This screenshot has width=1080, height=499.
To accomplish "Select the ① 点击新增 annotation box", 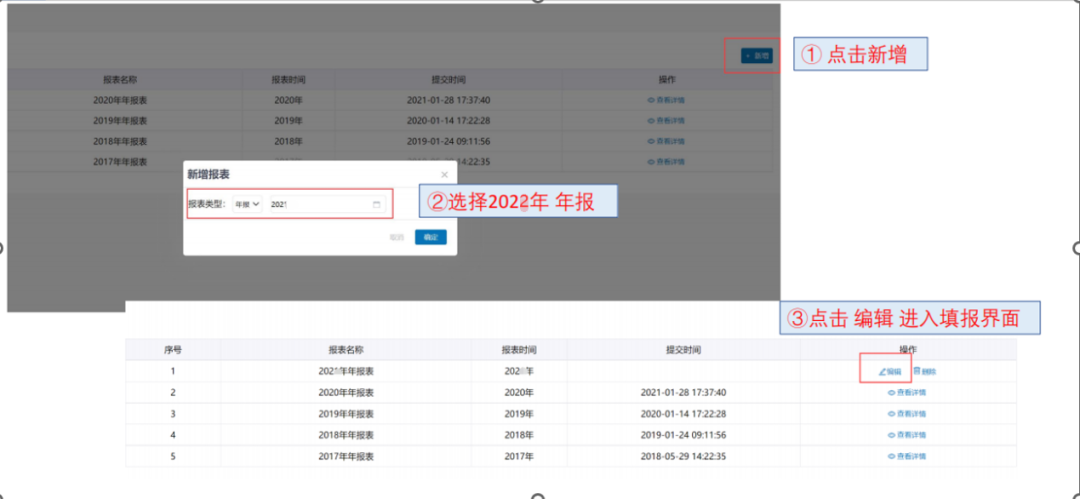I will (861, 55).
